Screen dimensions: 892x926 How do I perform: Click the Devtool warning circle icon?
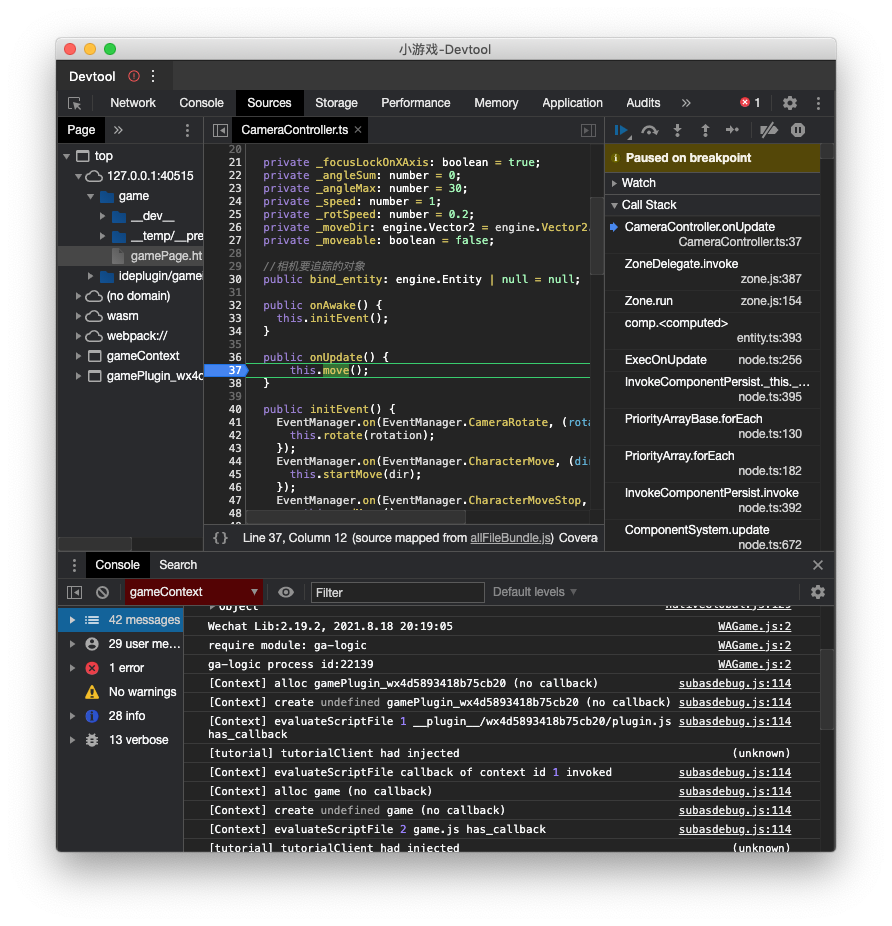coord(134,76)
